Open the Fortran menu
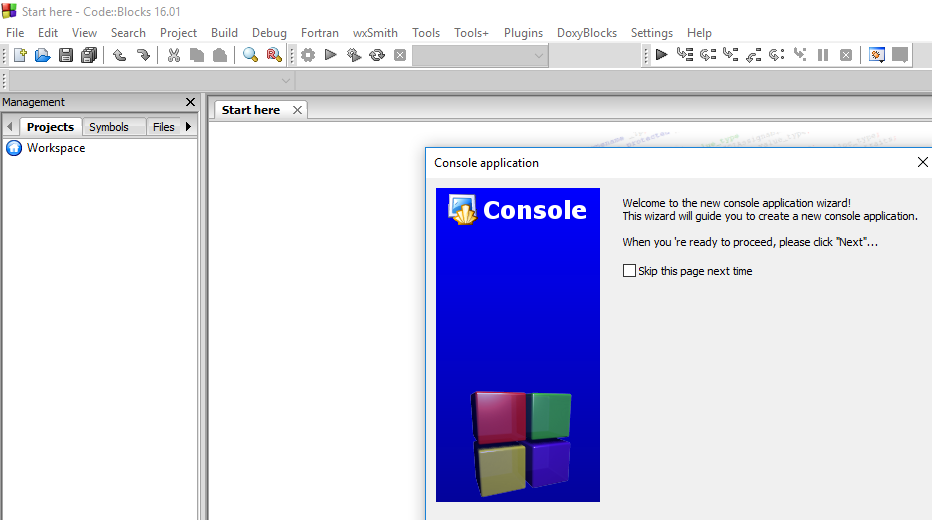932x520 pixels. 320,33
